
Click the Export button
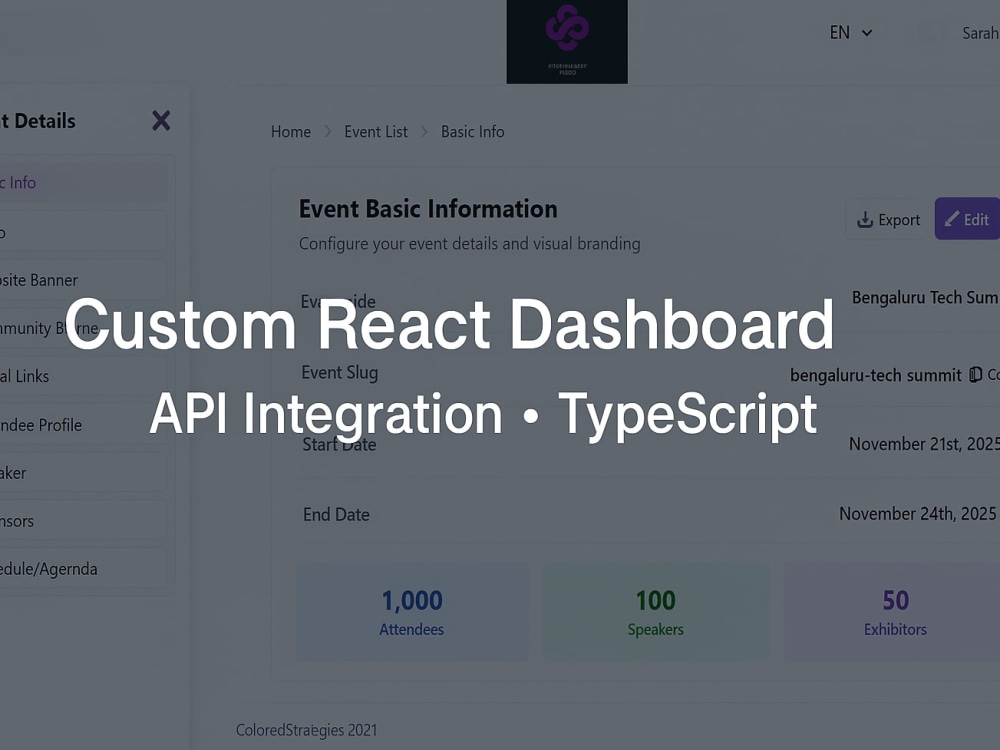click(x=888, y=219)
